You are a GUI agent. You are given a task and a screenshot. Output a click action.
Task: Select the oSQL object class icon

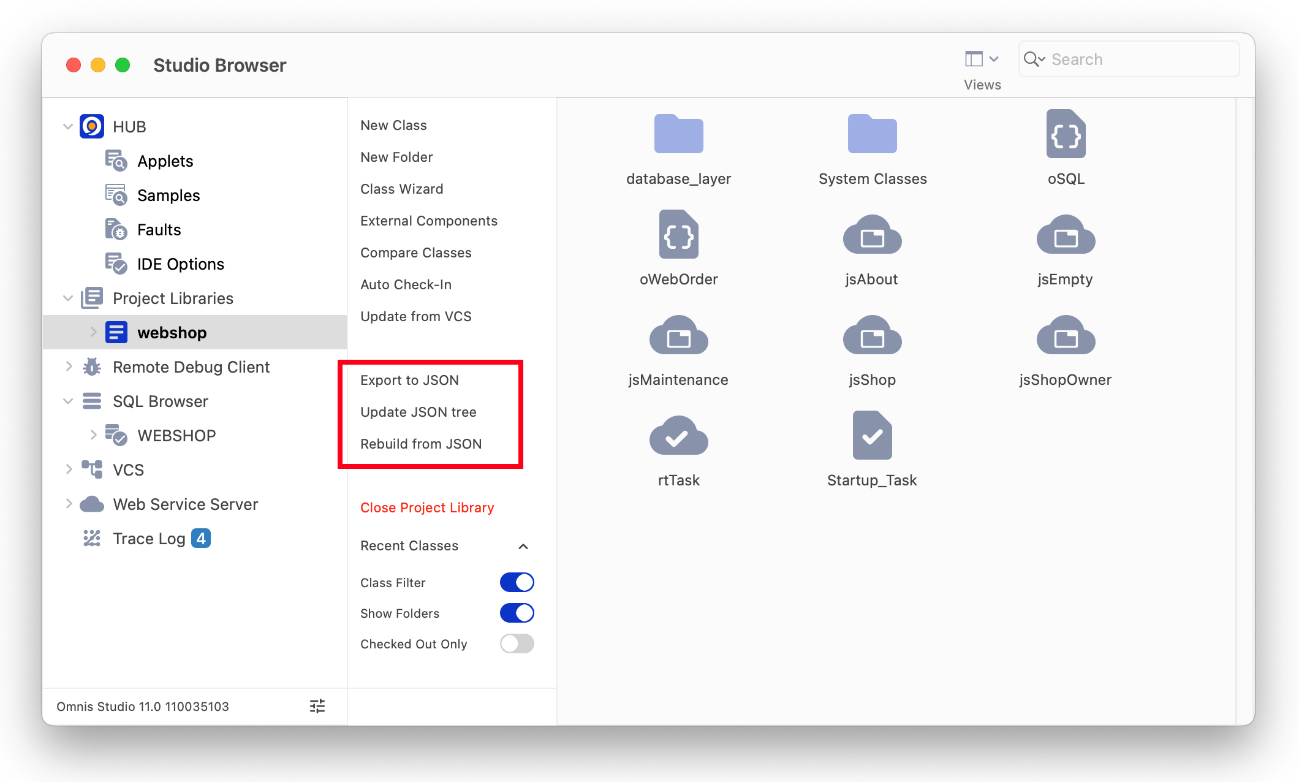1066,134
